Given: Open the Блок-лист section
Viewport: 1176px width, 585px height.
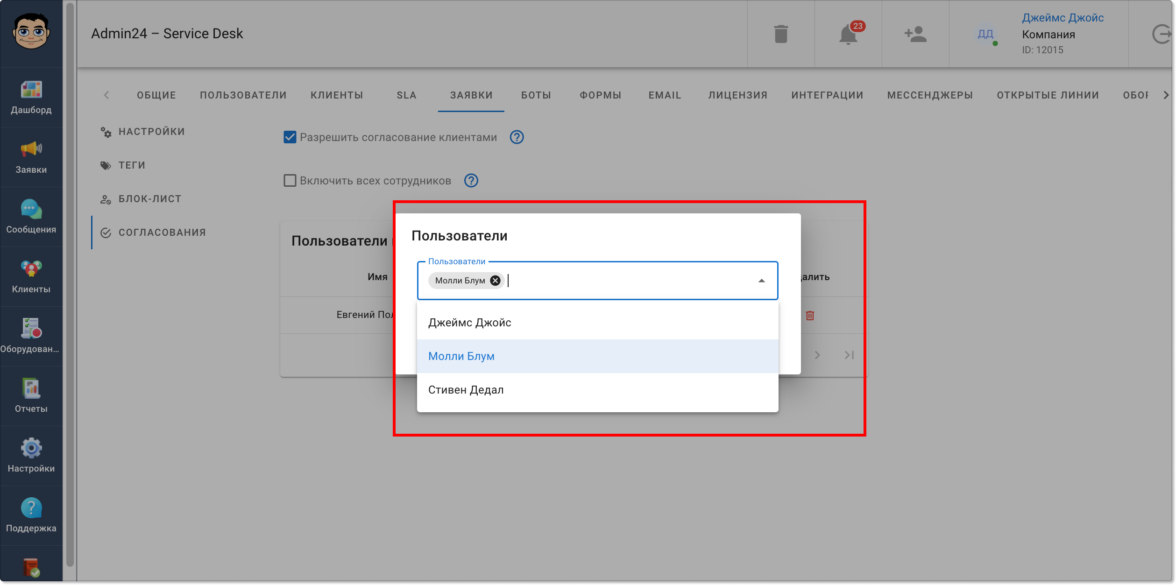Looking at the screenshot, I should pos(149,199).
